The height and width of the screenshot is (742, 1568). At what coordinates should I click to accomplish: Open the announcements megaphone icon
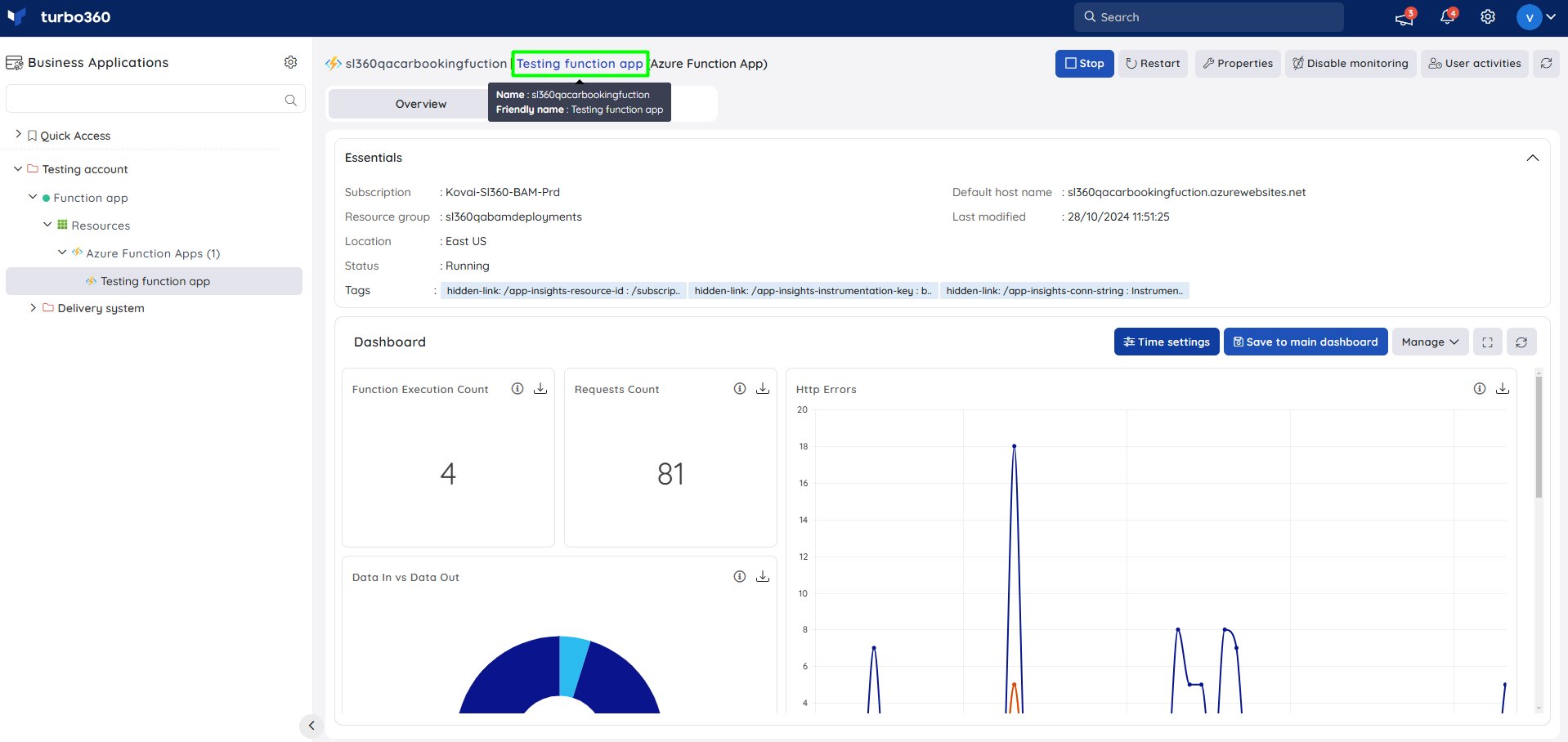pyautogui.click(x=1404, y=17)
